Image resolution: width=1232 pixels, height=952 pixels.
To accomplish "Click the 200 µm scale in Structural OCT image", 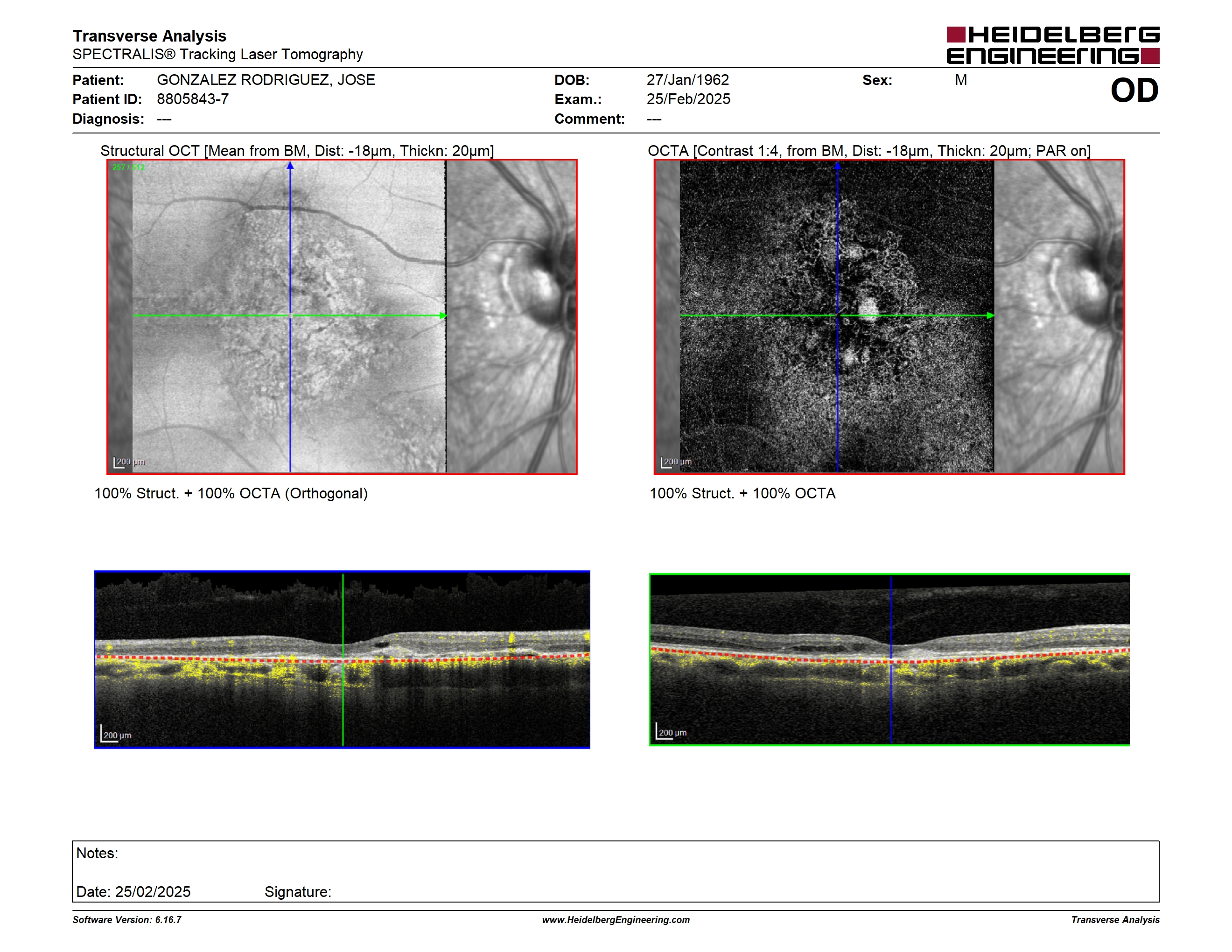I will (129, 462).
